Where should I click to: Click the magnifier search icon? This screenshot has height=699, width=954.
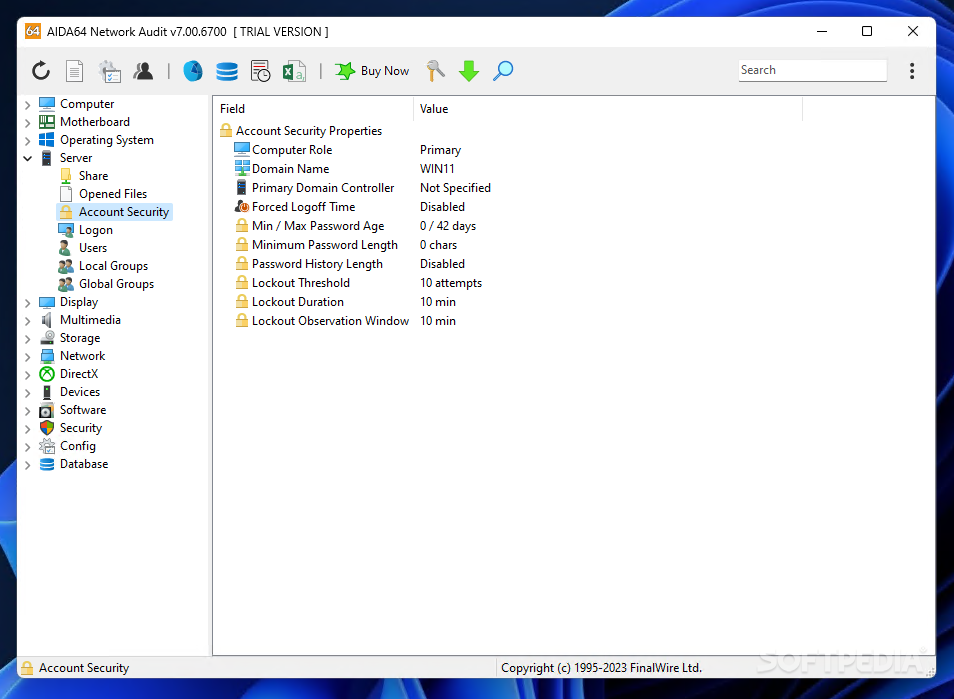click(503, 71)
